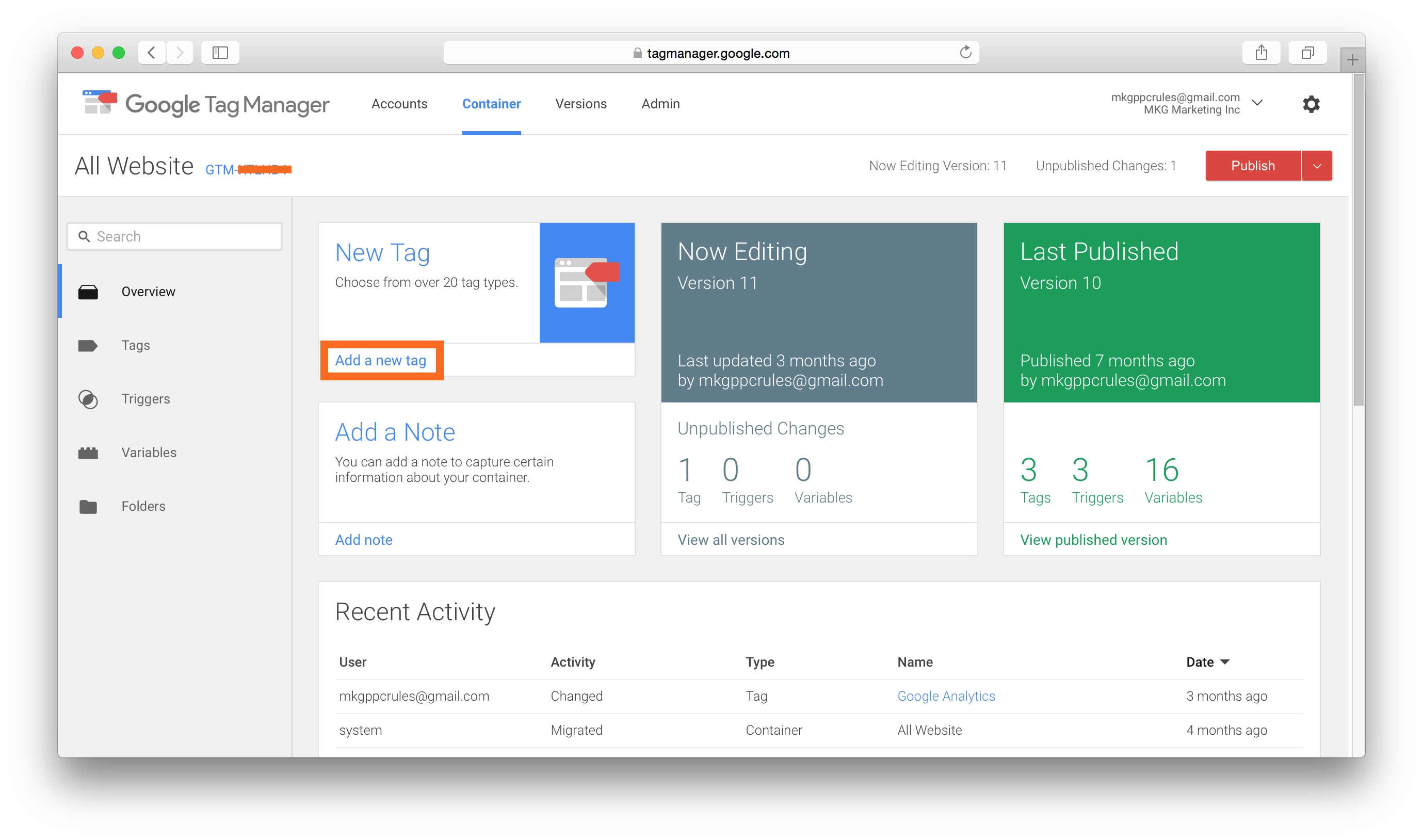Open the Google Analytics tag link
The image size is (1423, 840).
(x=946, y=696)
